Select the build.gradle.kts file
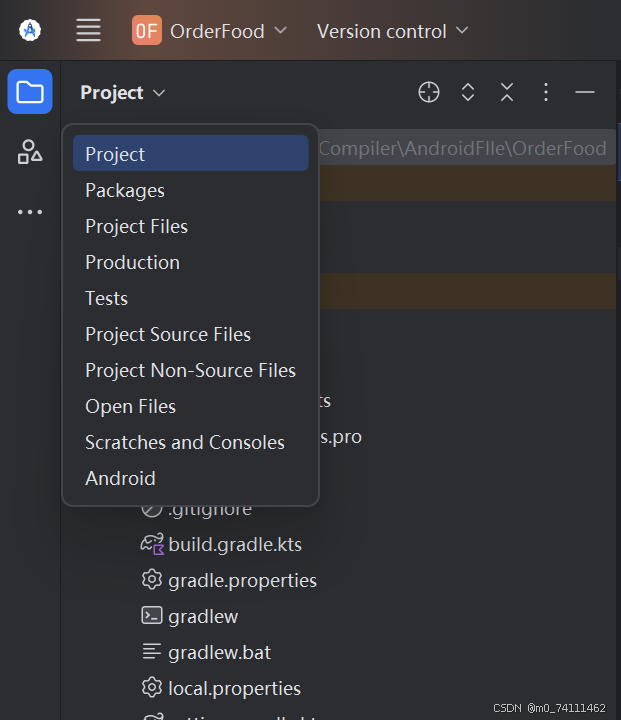 tap(235, 545)
